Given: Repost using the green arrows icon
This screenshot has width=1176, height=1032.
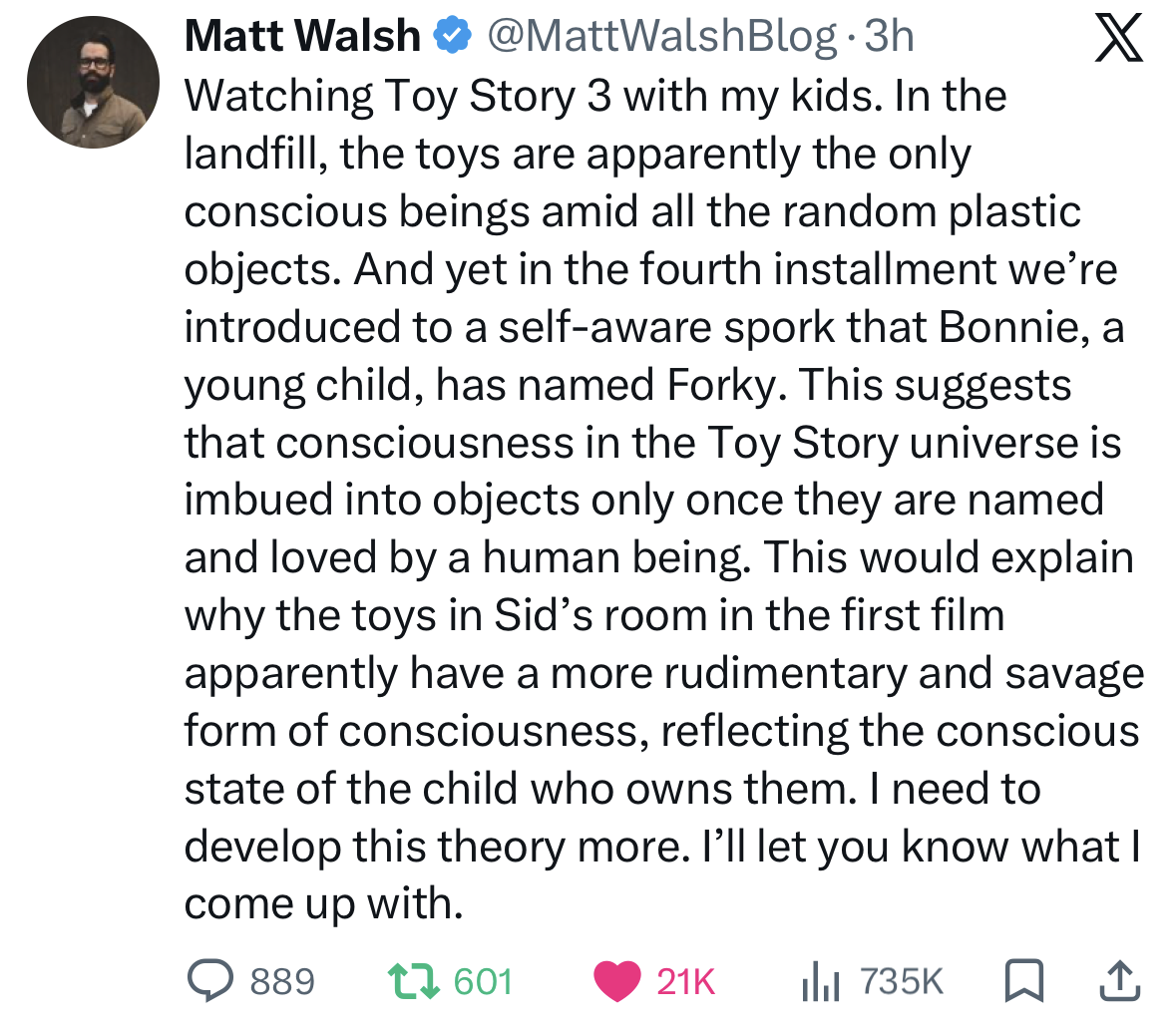Looking at the screenshot, I should (414, 980).
